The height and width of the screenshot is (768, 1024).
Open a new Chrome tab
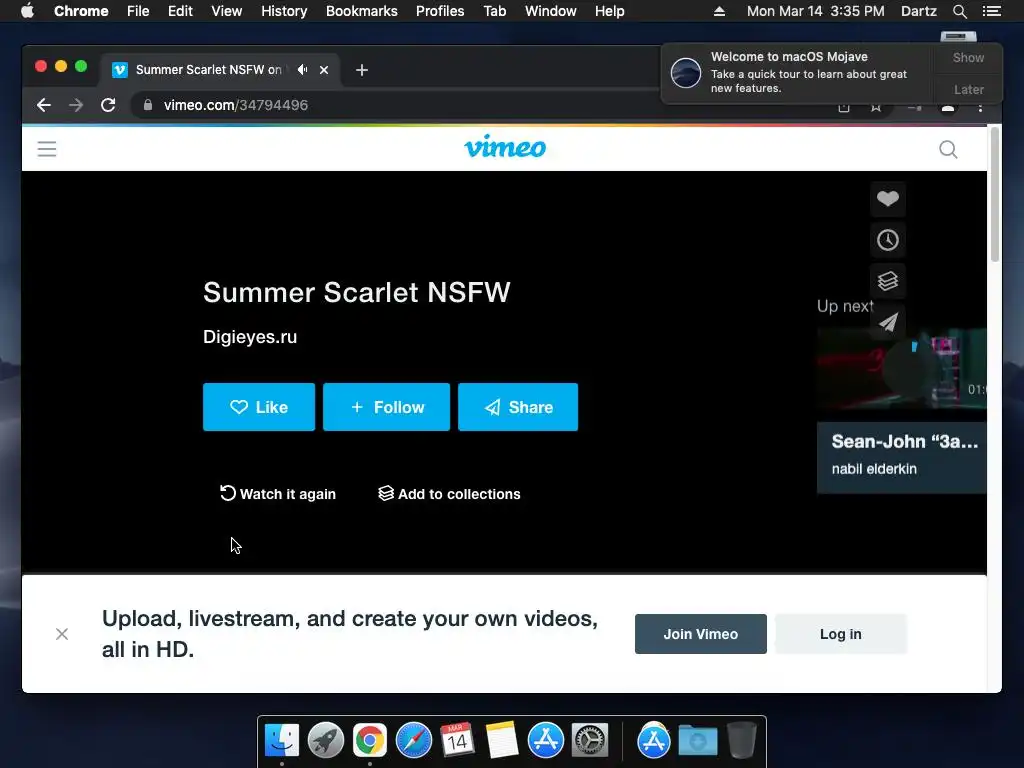pos(362,70)
